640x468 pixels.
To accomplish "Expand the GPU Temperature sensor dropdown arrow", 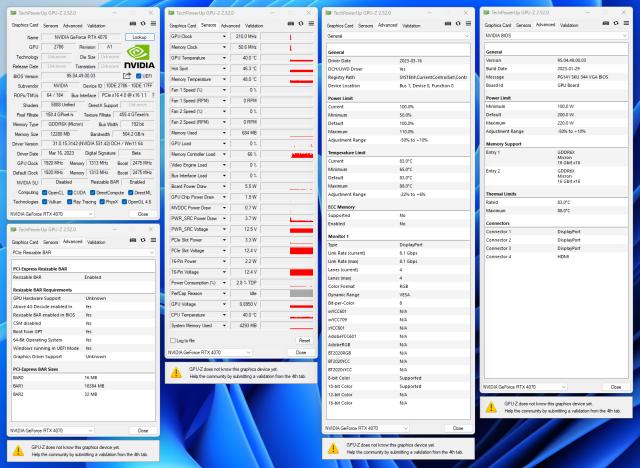I will (x=224, y=58).
